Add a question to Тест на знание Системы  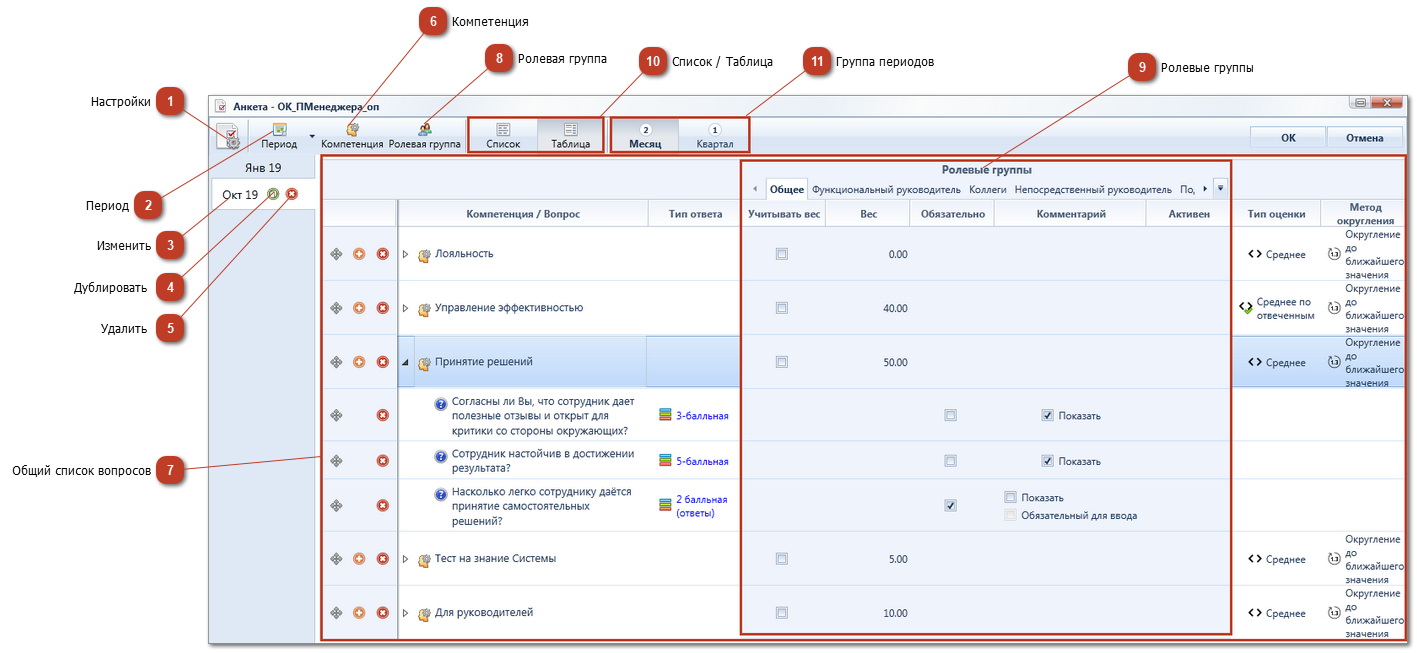point(359,559)
